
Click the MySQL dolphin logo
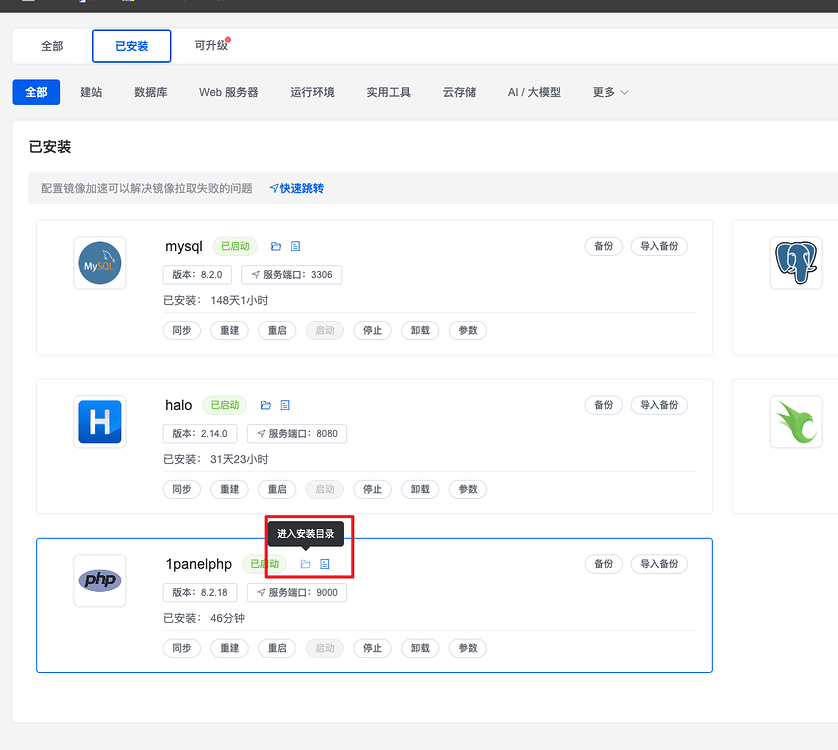tap(99, 263)
